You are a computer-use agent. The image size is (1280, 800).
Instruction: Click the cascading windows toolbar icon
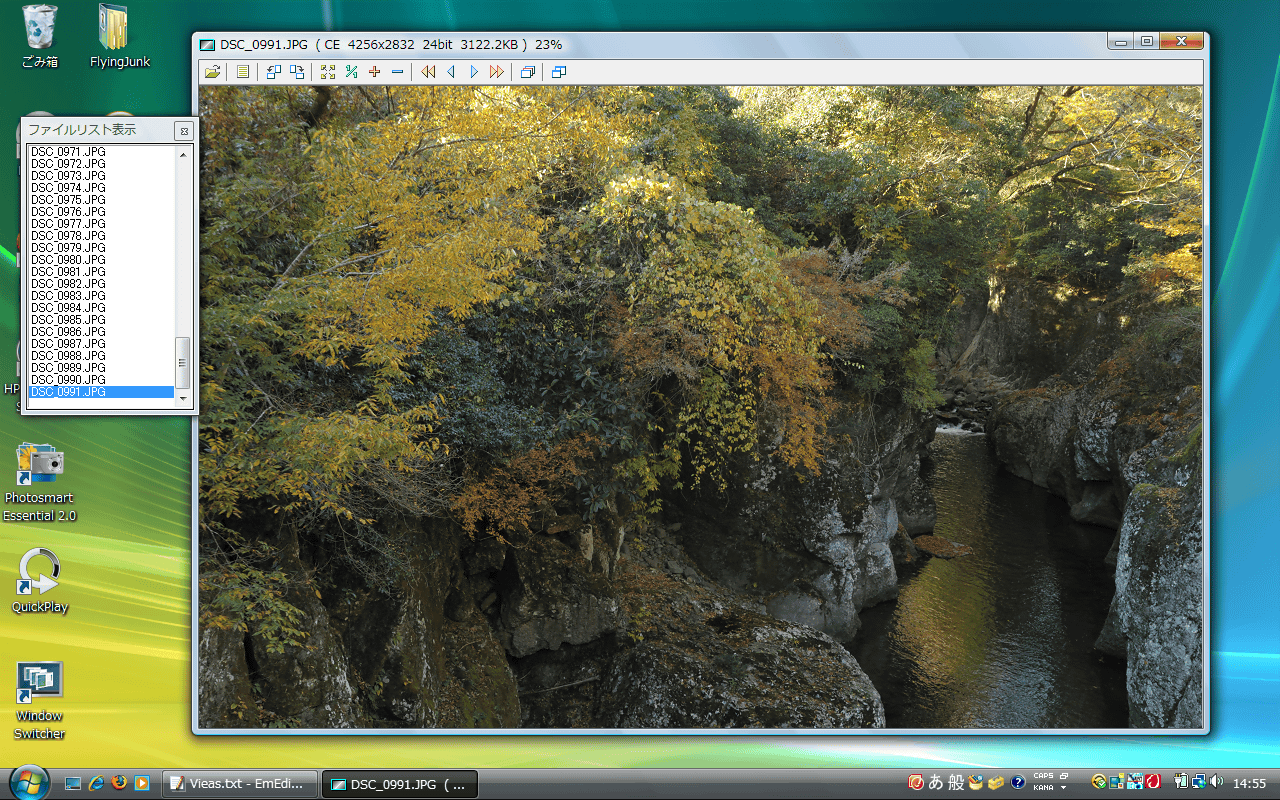528,72
